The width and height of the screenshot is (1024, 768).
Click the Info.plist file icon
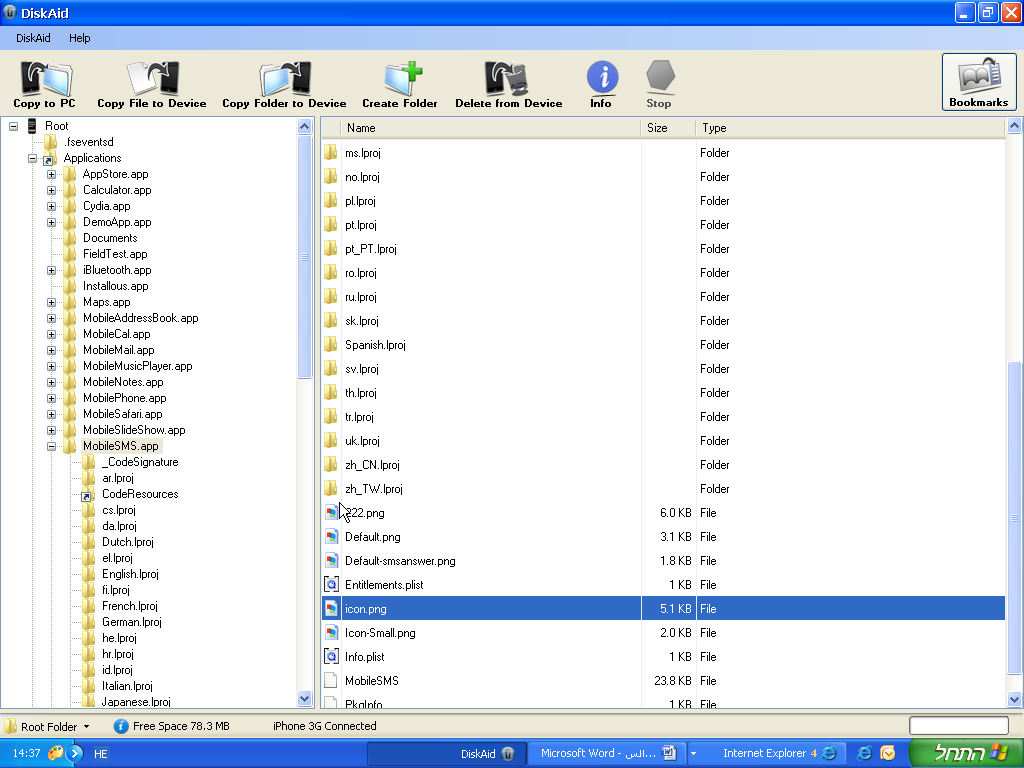point(331,657)
